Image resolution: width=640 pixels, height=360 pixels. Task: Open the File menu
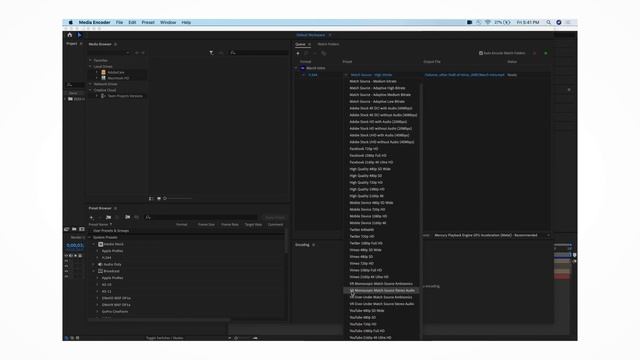pos(120,22)
